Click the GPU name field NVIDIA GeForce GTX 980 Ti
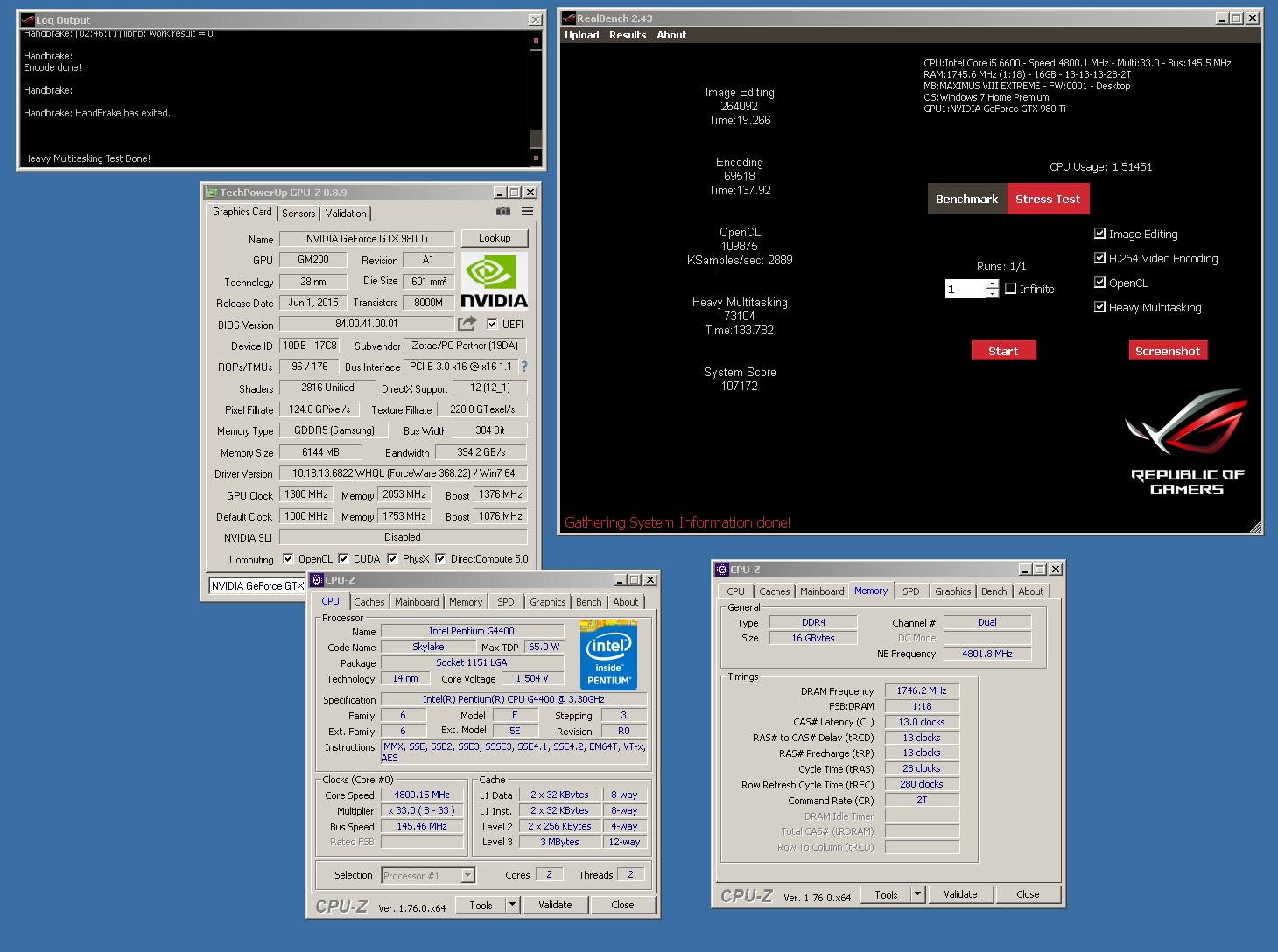The image size is (1278, 952). (367, 238)
